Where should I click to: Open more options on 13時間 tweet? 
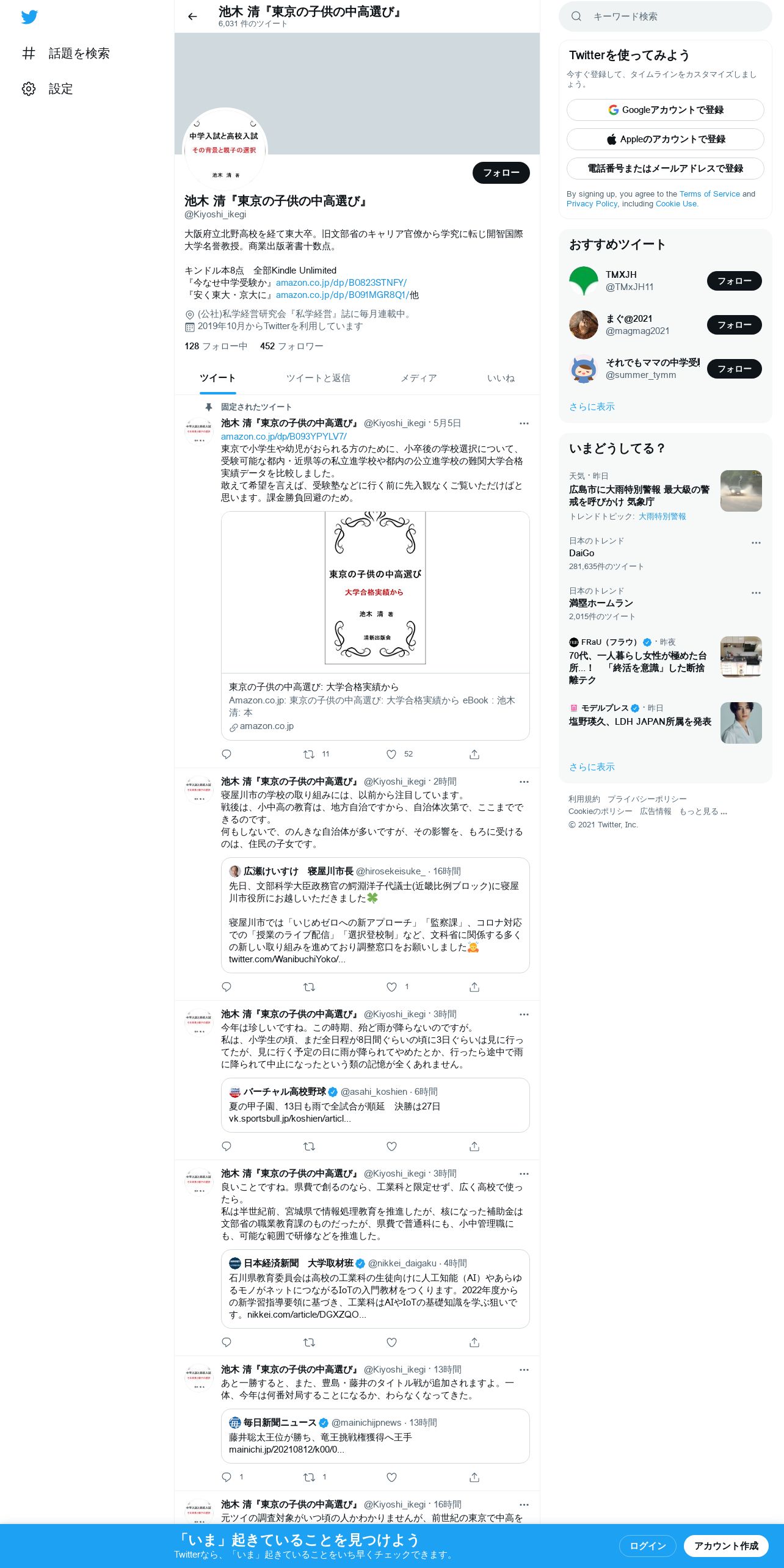pos(524,1370)
